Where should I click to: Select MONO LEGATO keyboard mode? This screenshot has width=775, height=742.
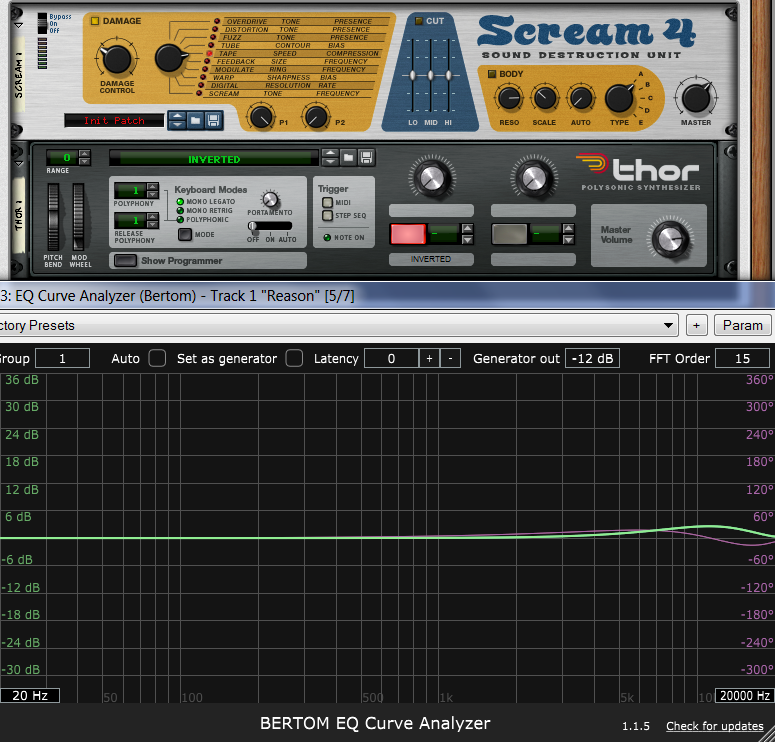tap(180, 202)
